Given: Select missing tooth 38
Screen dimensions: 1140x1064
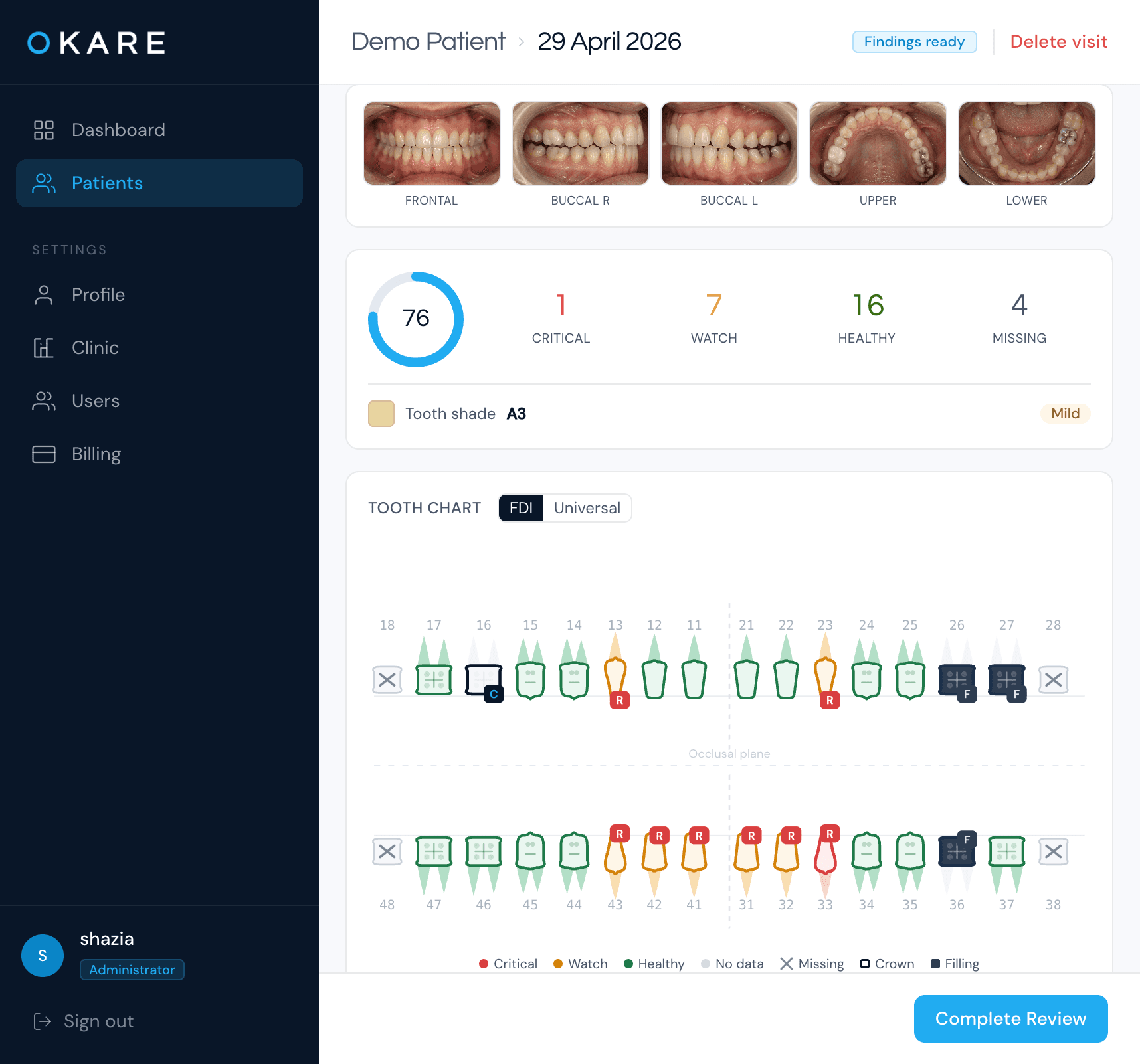Looking at the screenshot, I should pyautogui.click(x=1054, y=851).
